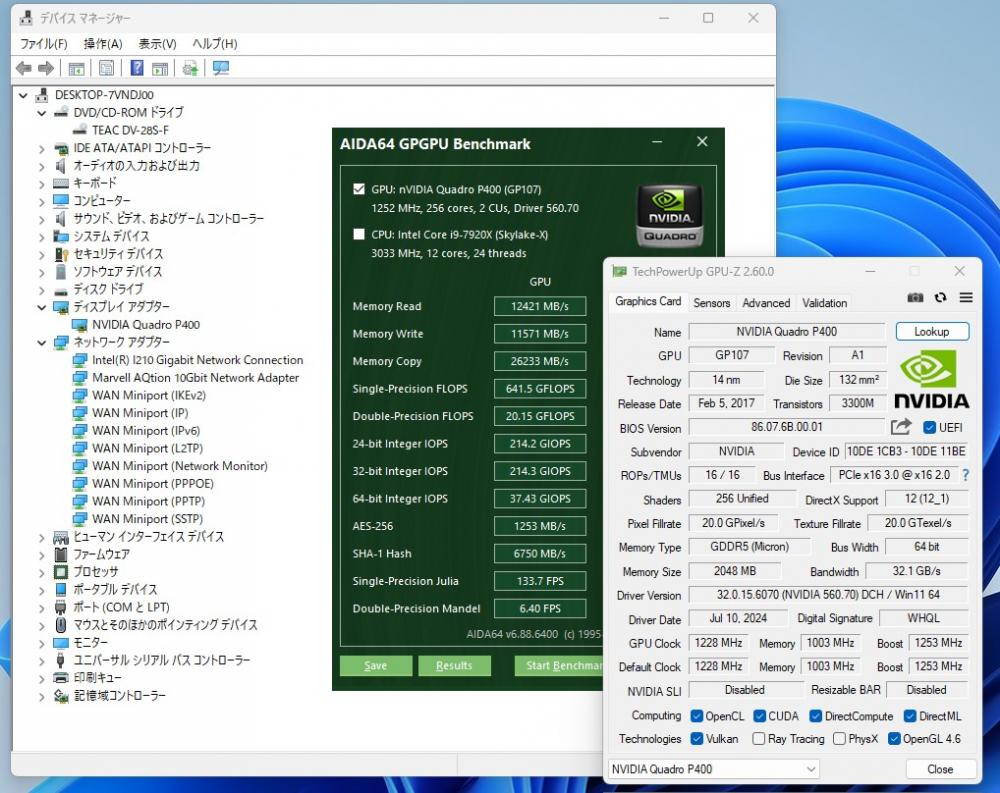
Task: Open the GPU-Z hamburger menu
Action: coord(966,297)
